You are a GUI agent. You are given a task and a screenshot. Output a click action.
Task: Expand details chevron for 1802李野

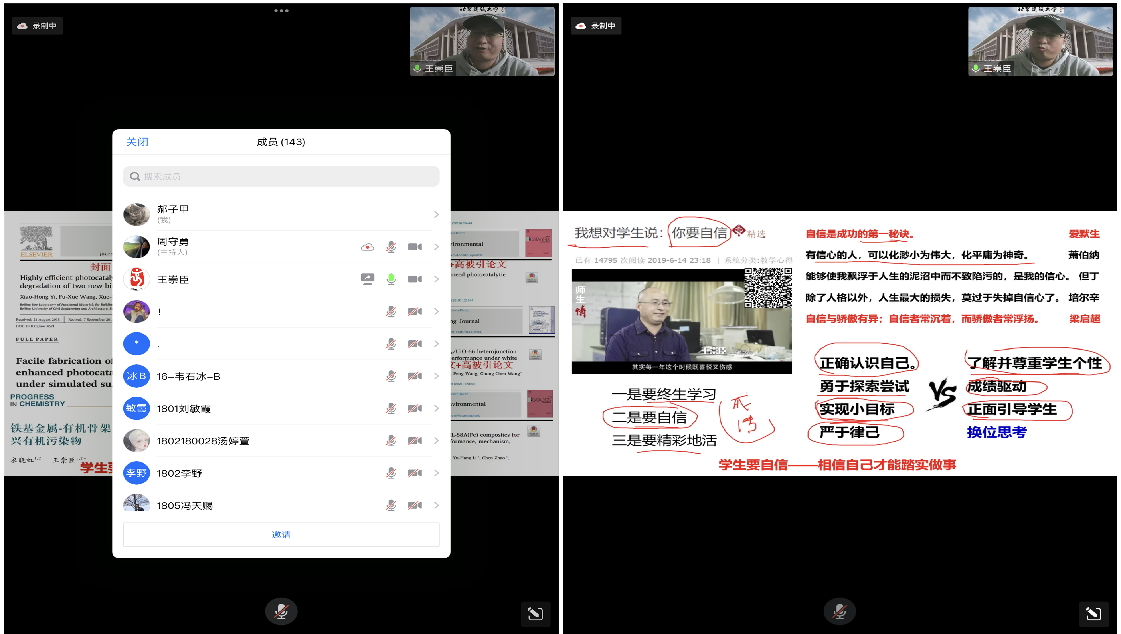[x=436, y=473]
